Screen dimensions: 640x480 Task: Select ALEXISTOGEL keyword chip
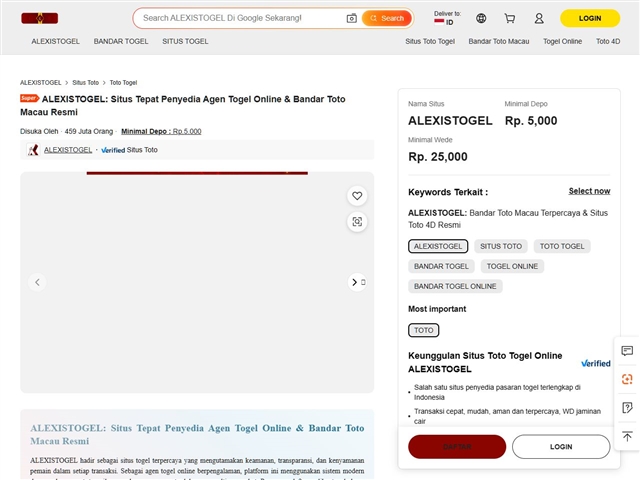(x=438, y=246)
